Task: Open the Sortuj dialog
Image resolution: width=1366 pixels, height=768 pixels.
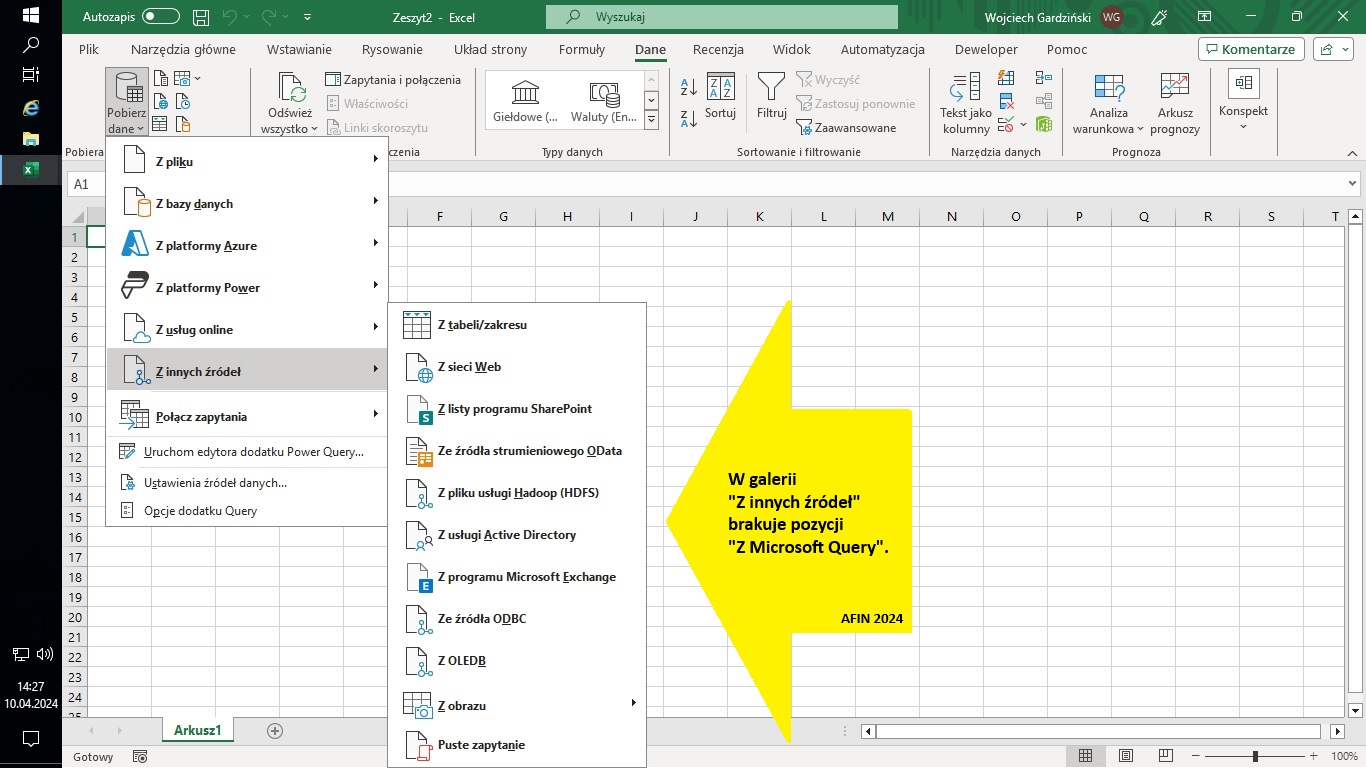Action: [720, 97]
